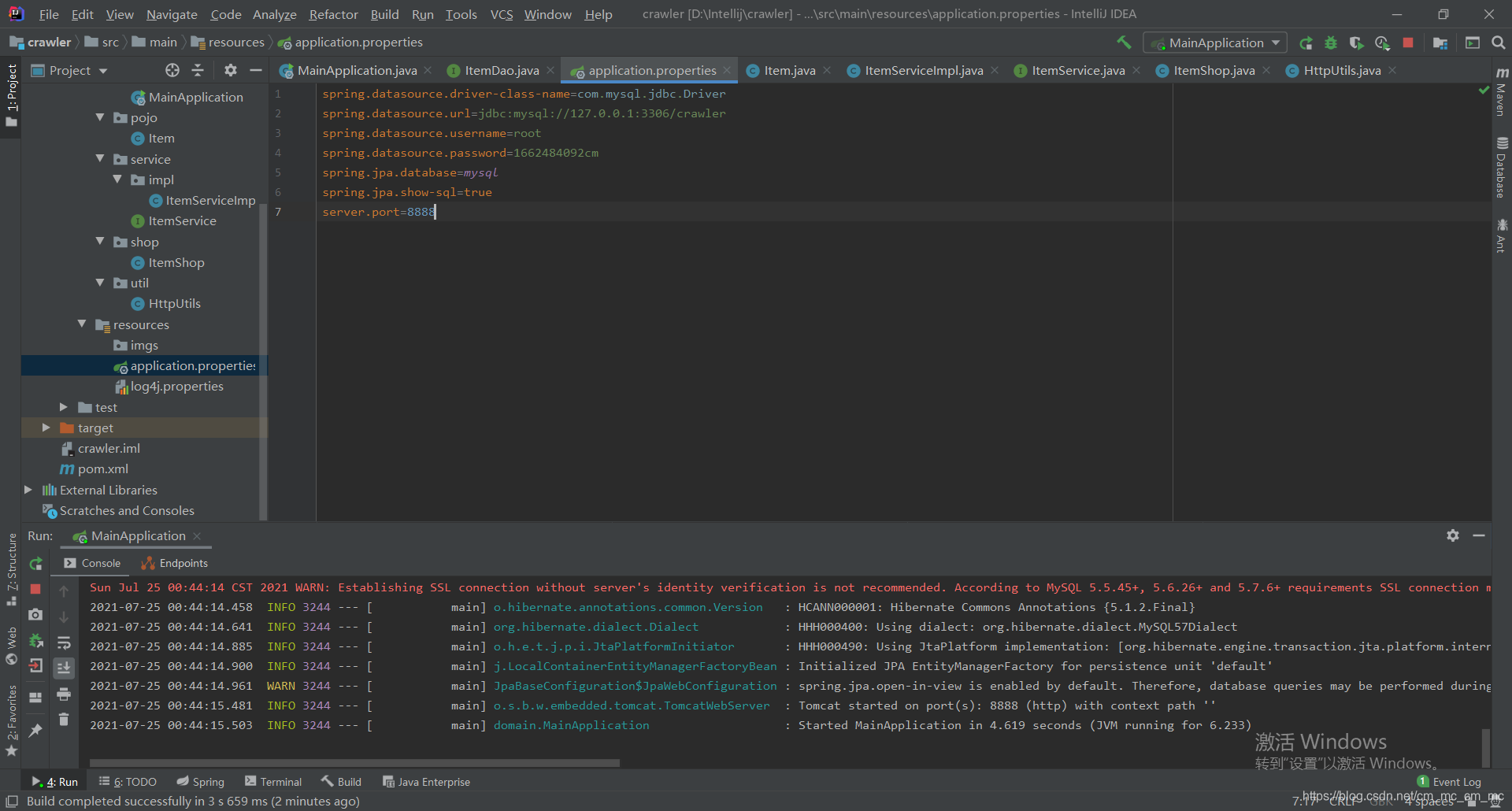Expand the target folder
1512x811 pixels.
click(46, 428)
